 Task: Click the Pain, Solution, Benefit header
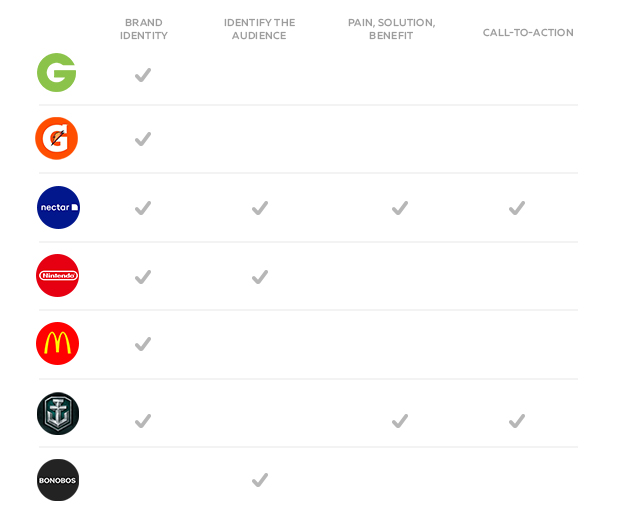391,29
